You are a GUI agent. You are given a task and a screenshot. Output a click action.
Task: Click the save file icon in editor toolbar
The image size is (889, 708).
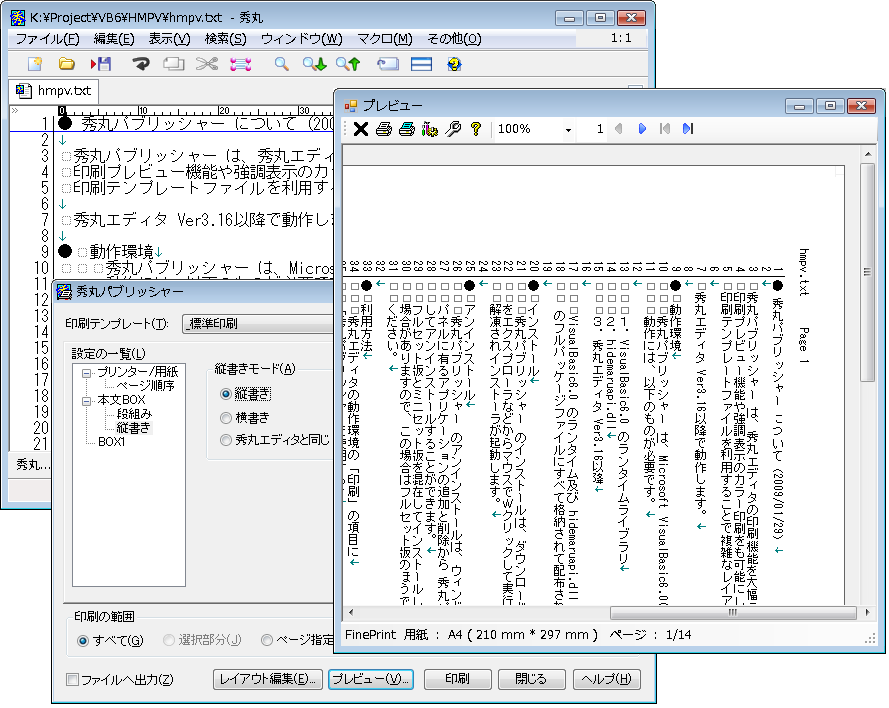coord(101,64)
